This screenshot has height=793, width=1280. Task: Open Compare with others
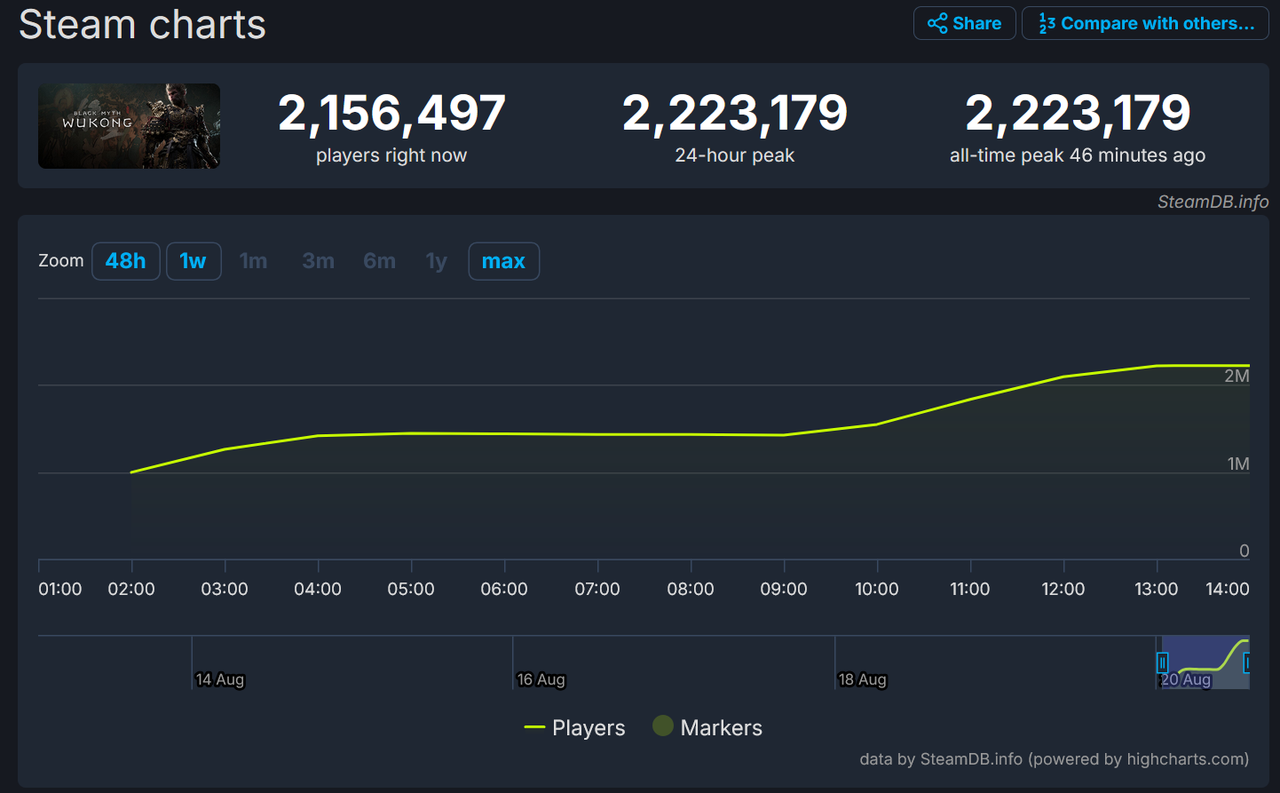(x=1145, y=23)
